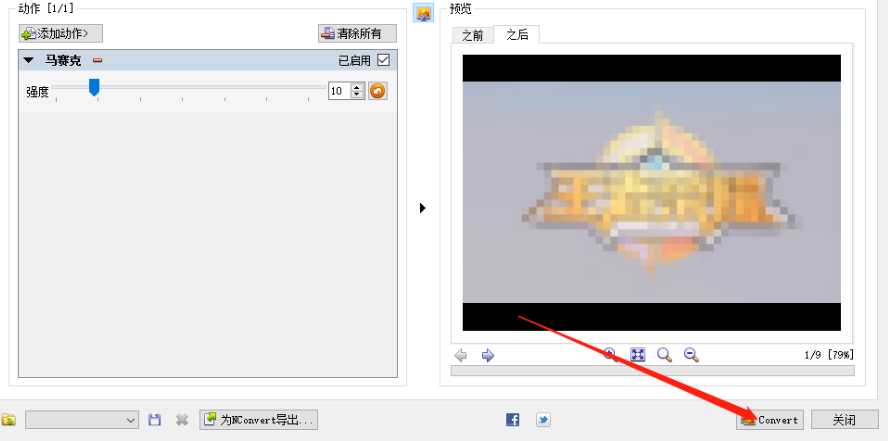The width and height of the screenshot is (888, 441).
Task: Click the 关闭 button
Action: pos(844,419)
